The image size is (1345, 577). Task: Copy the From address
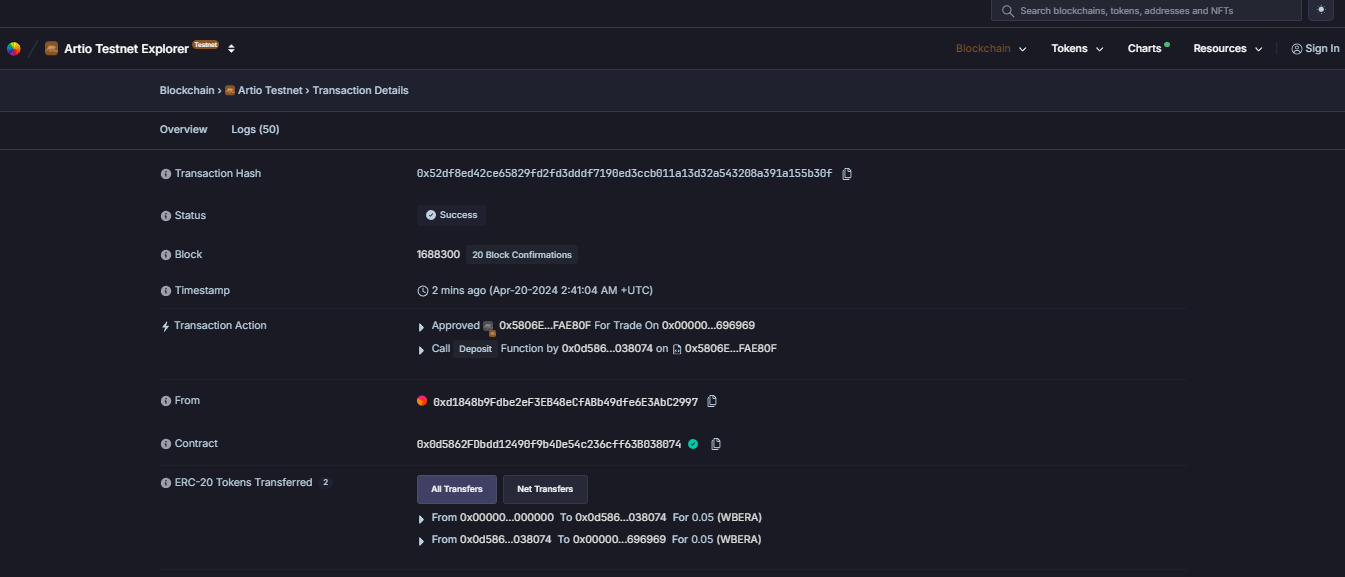(712, 401)
